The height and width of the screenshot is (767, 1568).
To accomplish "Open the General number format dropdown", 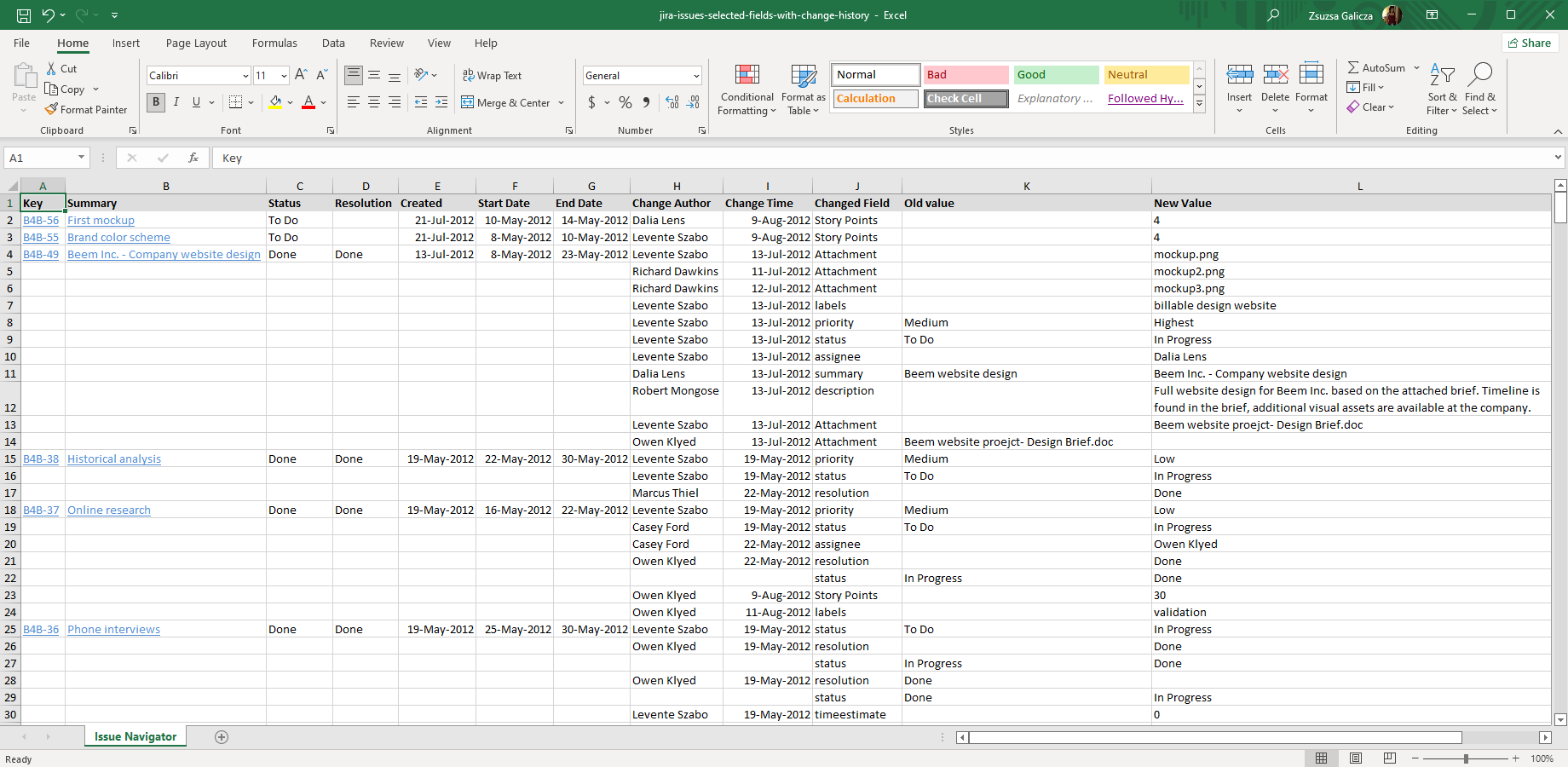I will [696, 76].
